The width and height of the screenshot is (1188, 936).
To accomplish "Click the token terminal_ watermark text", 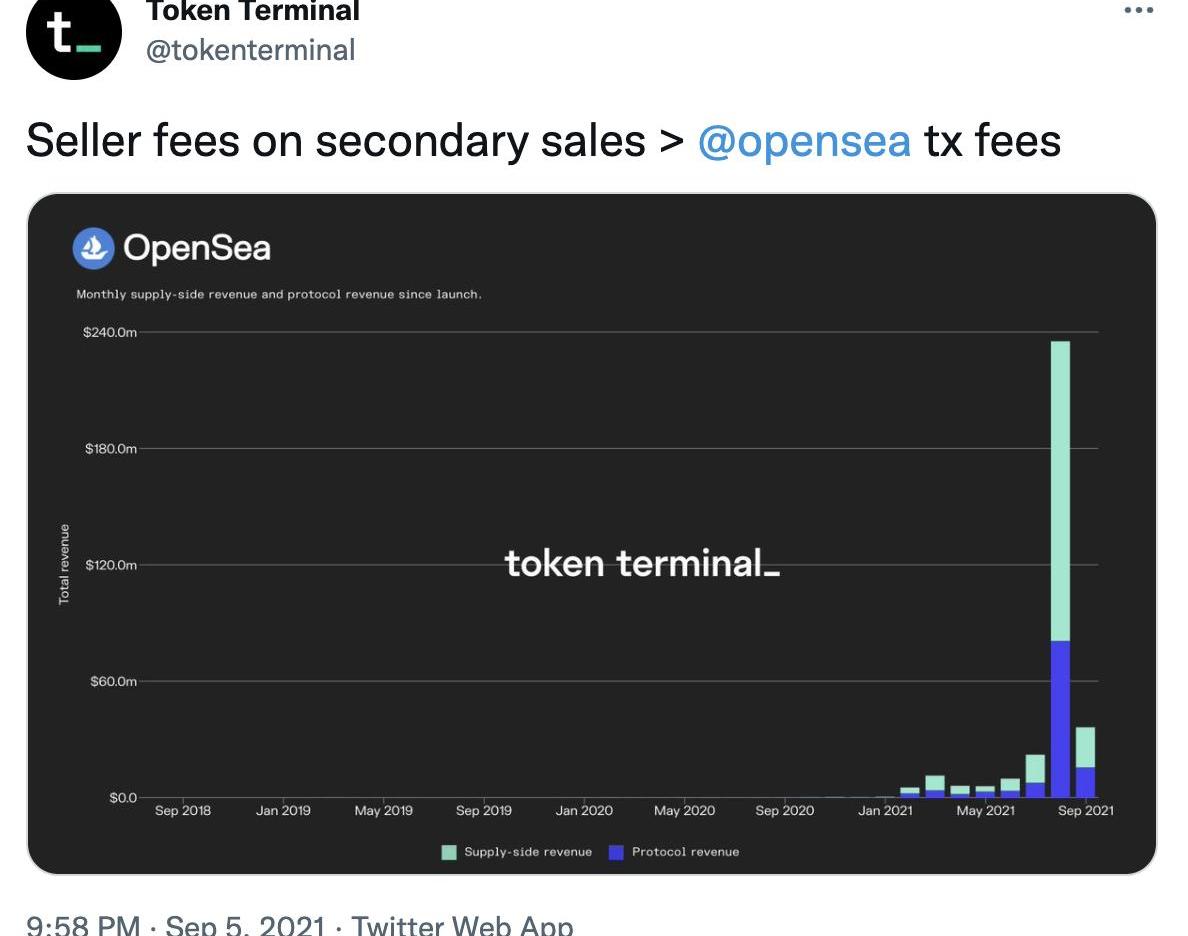I will pyautogui.click(x=641, y=564).
